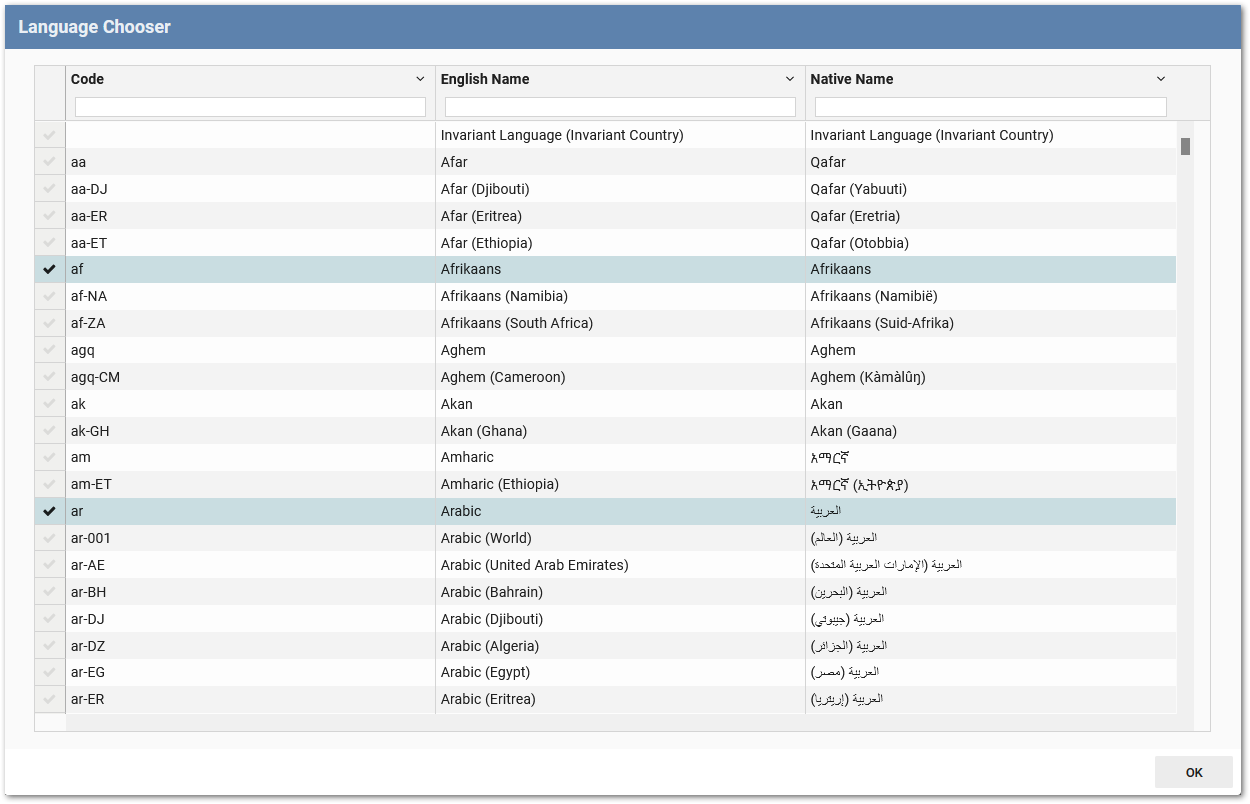The width and height of the screenshot is (1250, 804).
Task: Open the Native Name column dropdown
Action: (1160, 78)
